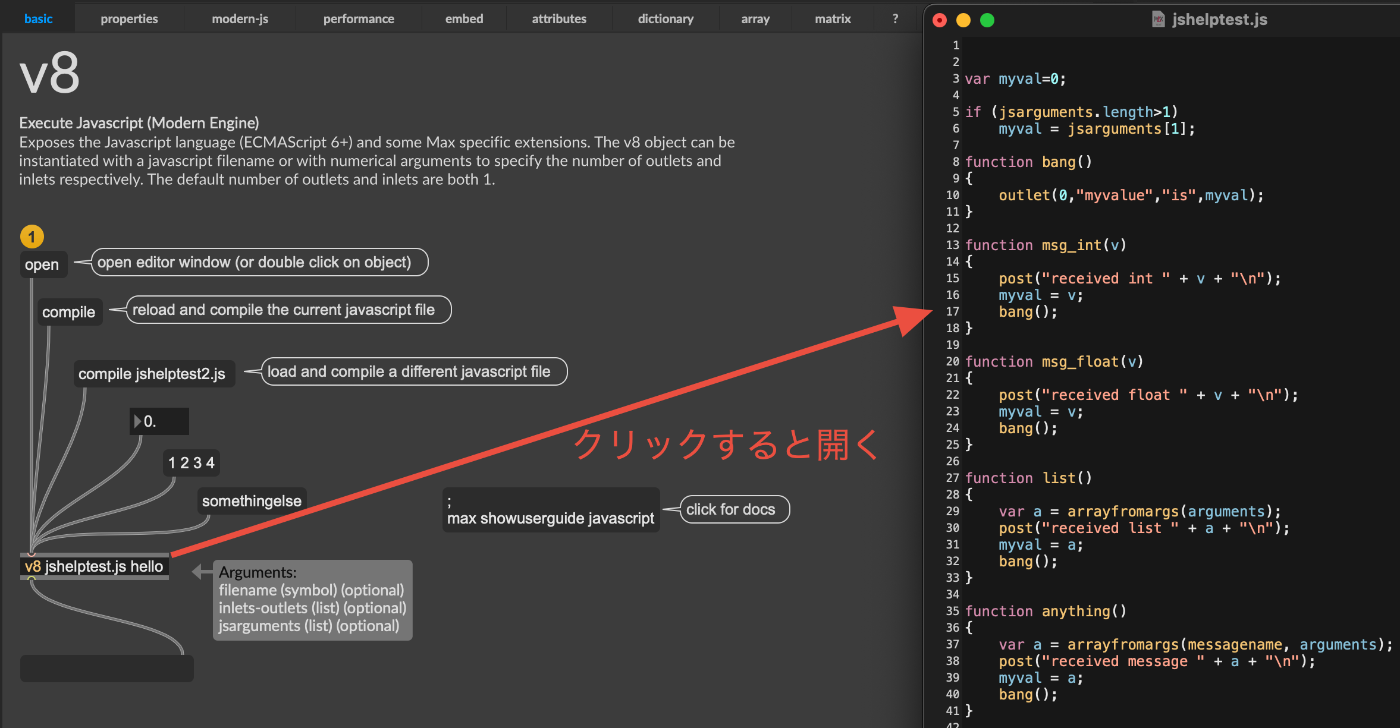Click the open message box
Image resolution: width=1400 pixels, height=728 pixels.
42,265
